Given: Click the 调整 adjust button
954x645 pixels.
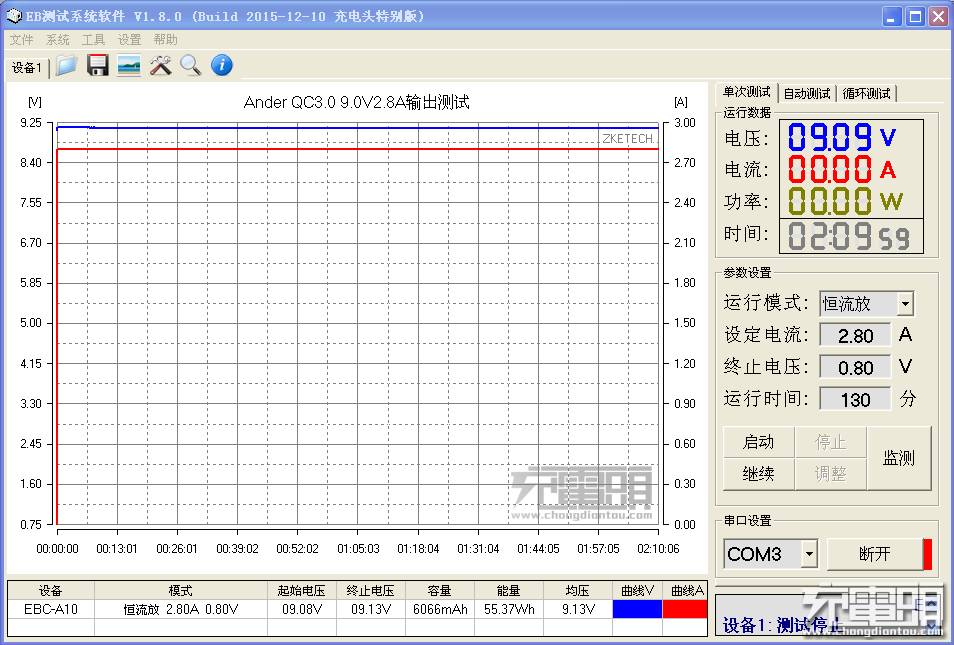Looking at the screenshot, I should point(830,473).
